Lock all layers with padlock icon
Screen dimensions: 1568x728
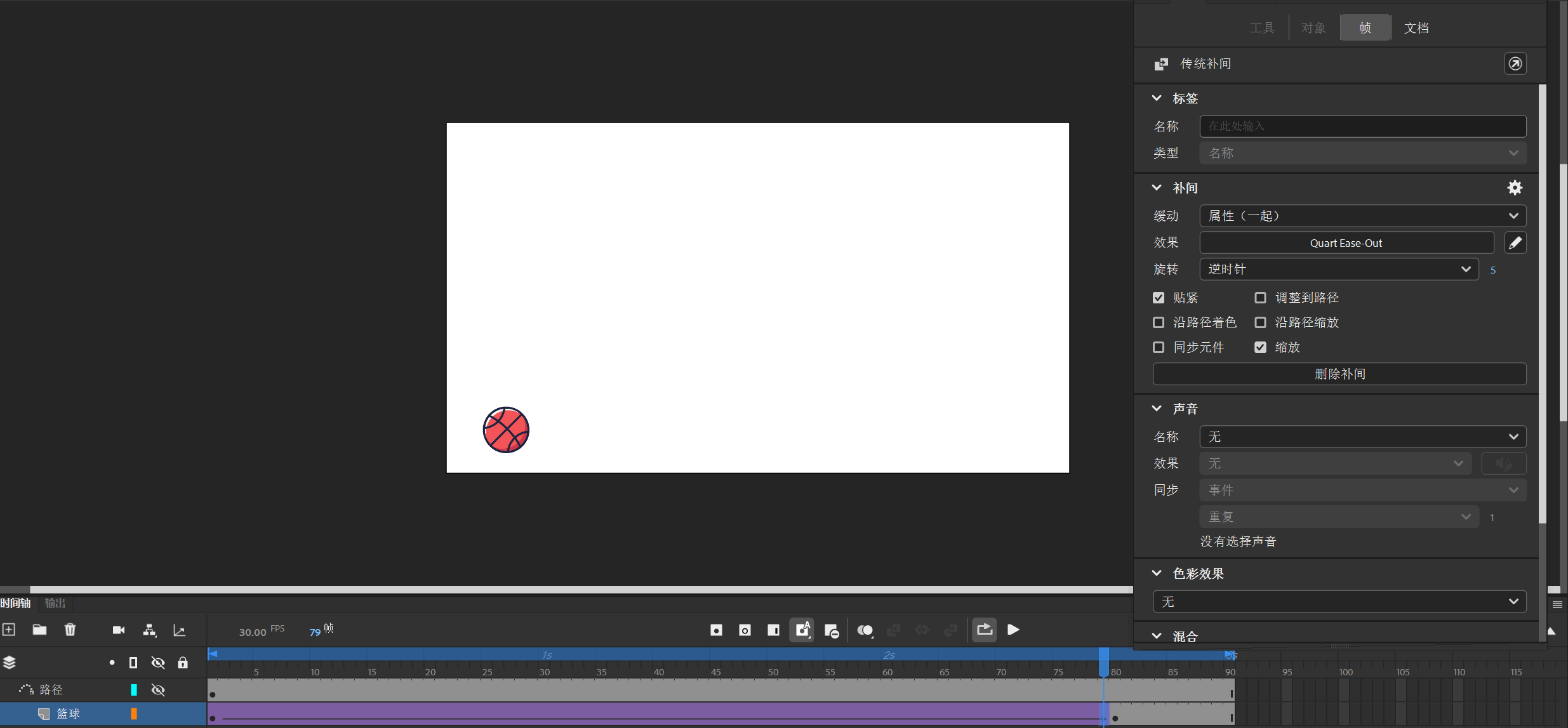point(183,663)
